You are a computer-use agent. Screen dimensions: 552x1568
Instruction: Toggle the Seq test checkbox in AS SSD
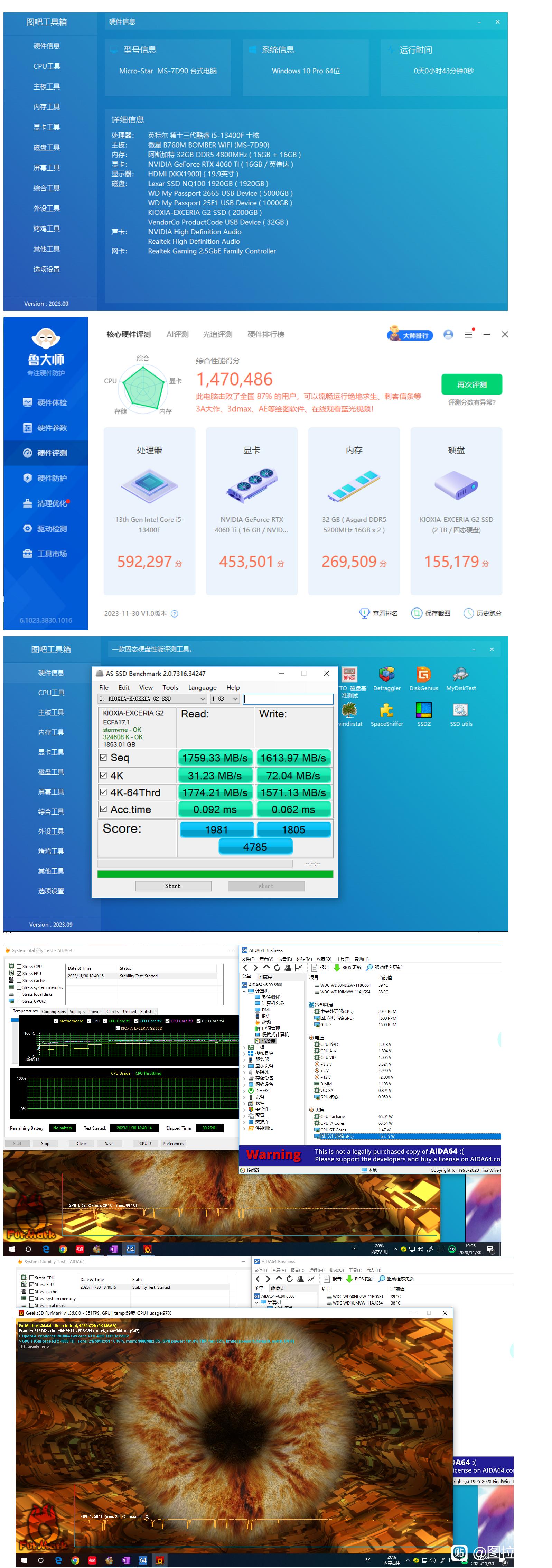click(103, 757)
